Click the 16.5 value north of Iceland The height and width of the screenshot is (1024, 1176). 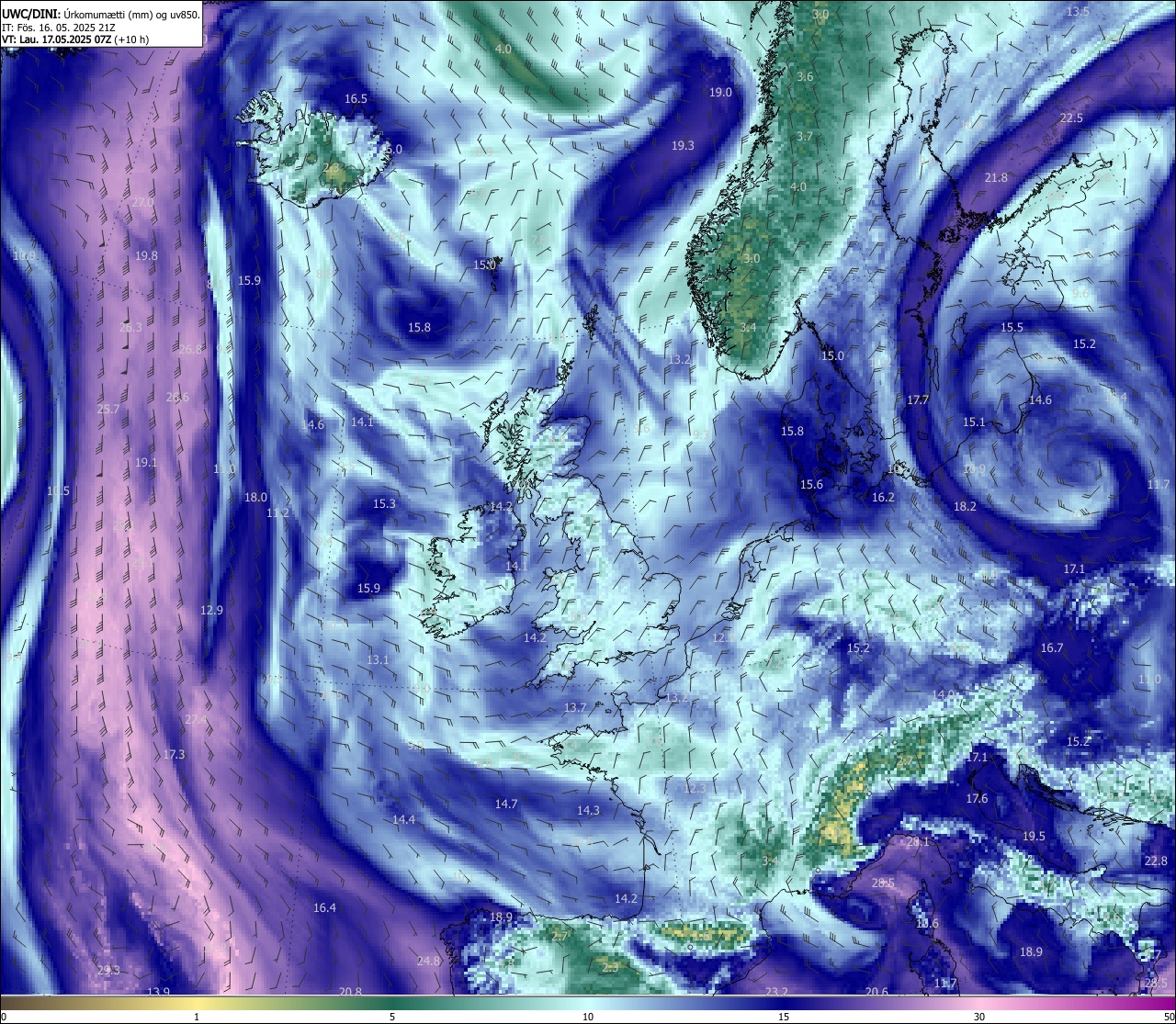(356, 99)
